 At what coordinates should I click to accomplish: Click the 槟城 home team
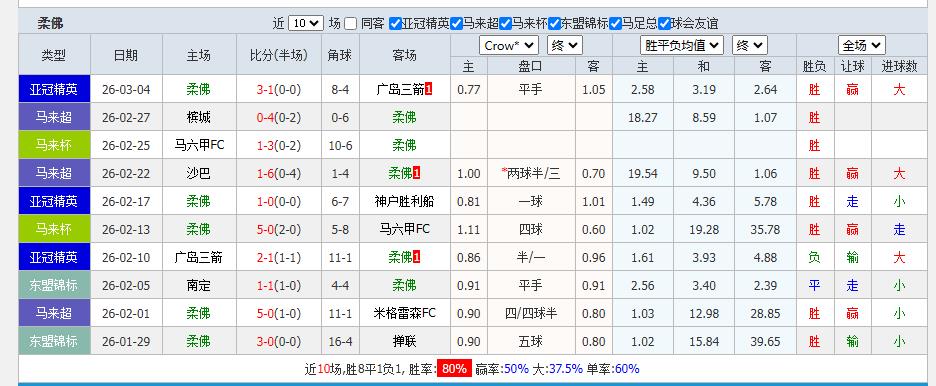point(199,118)
